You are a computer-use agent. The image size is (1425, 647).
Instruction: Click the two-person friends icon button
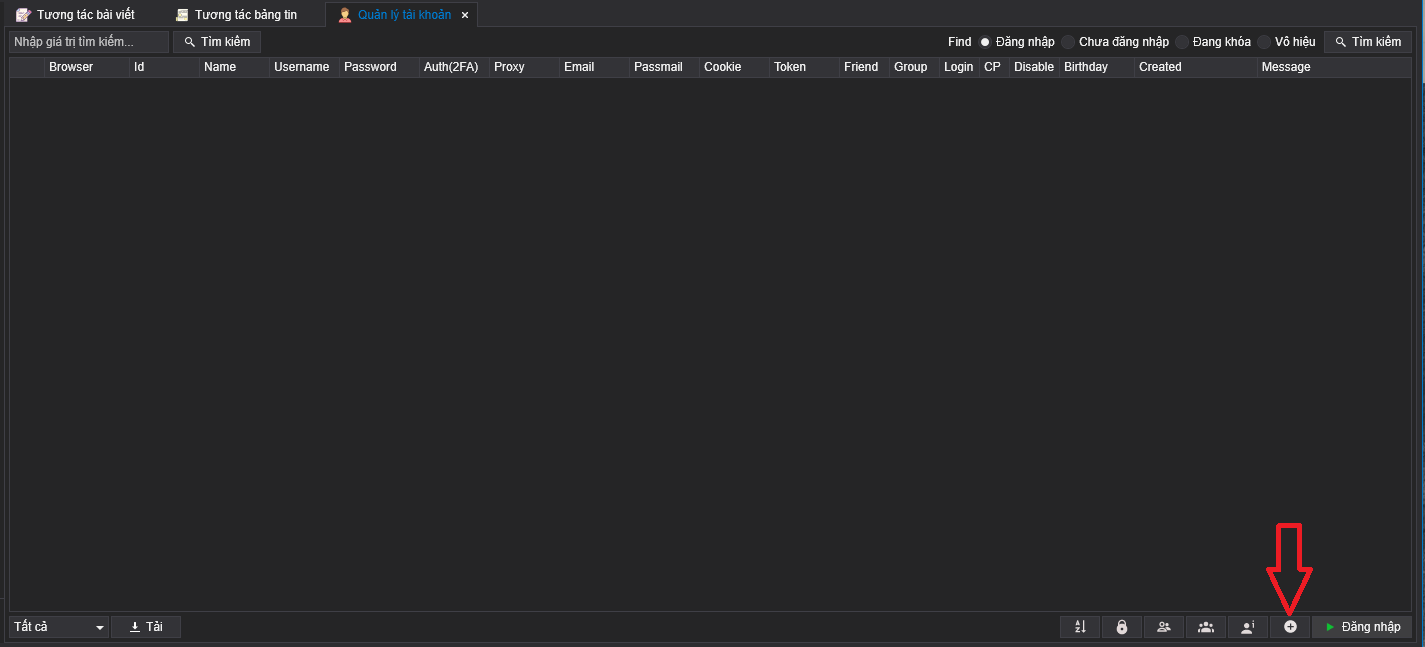1164,627
